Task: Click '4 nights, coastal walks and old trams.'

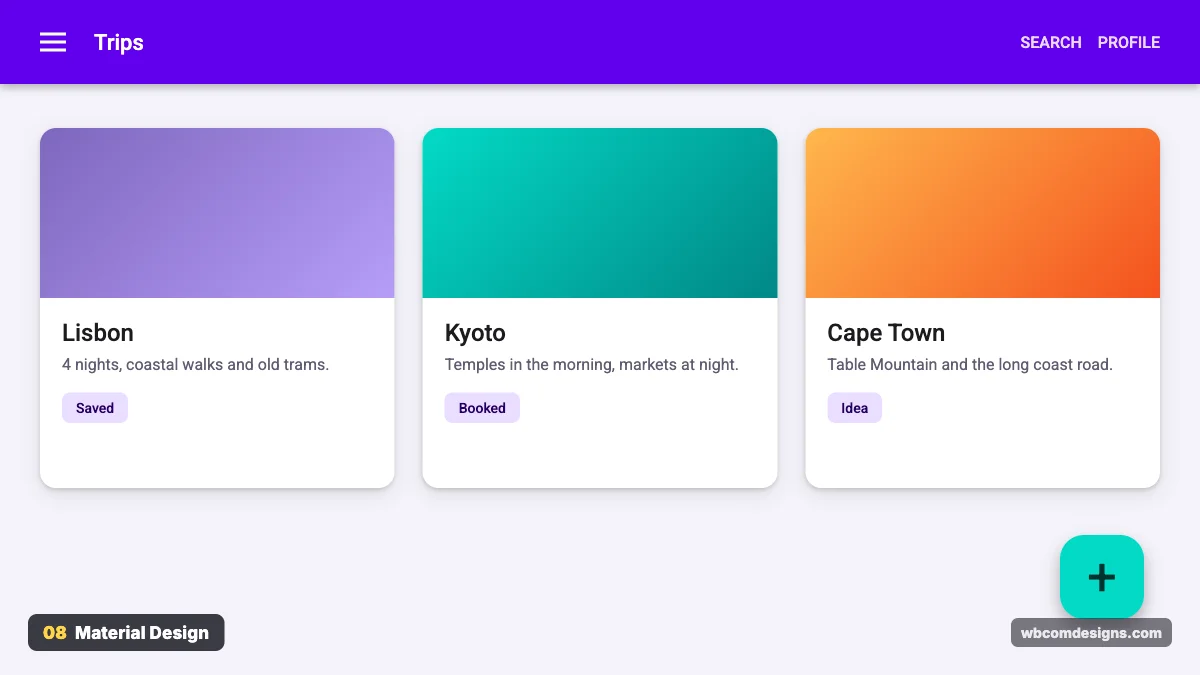Action: click(195, 365)
